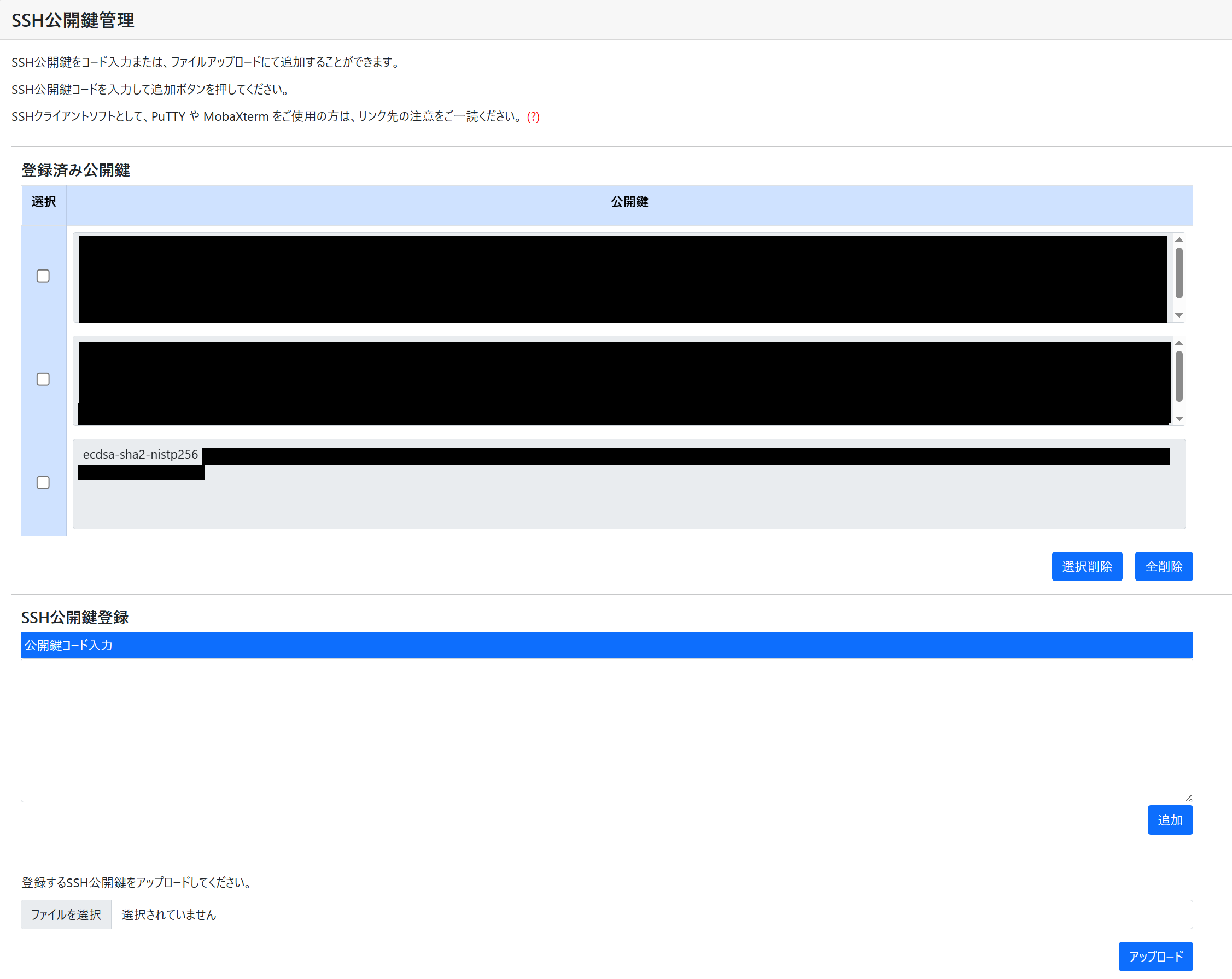Check the first public key checkbox
This screenshot has height=979, width=1232.
43,276
